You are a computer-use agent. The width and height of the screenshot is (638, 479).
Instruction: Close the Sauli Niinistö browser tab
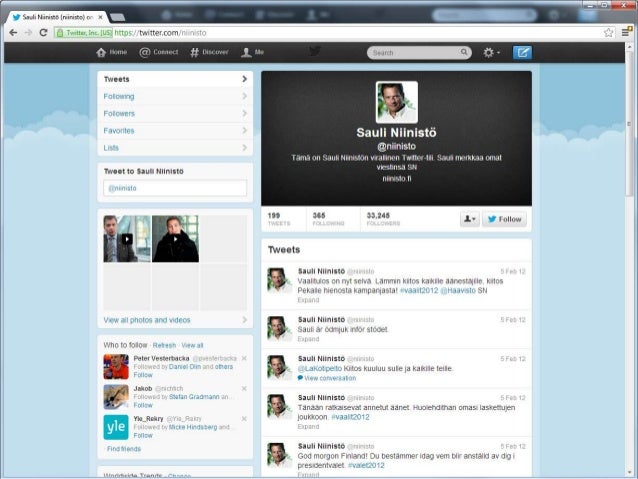pyautogui.click(x=101, y=17)
